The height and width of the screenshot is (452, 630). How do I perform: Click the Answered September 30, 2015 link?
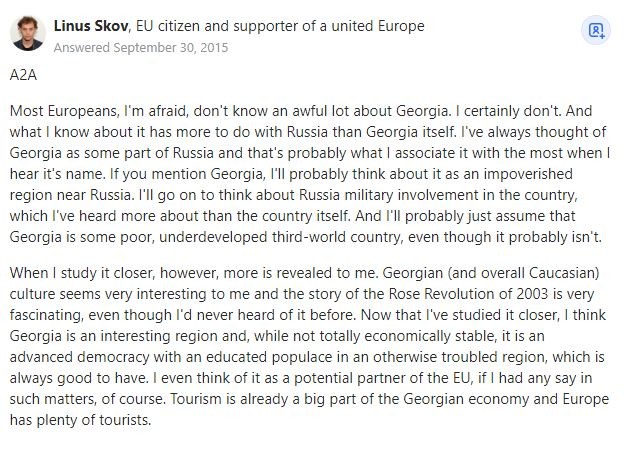(141, 47)
